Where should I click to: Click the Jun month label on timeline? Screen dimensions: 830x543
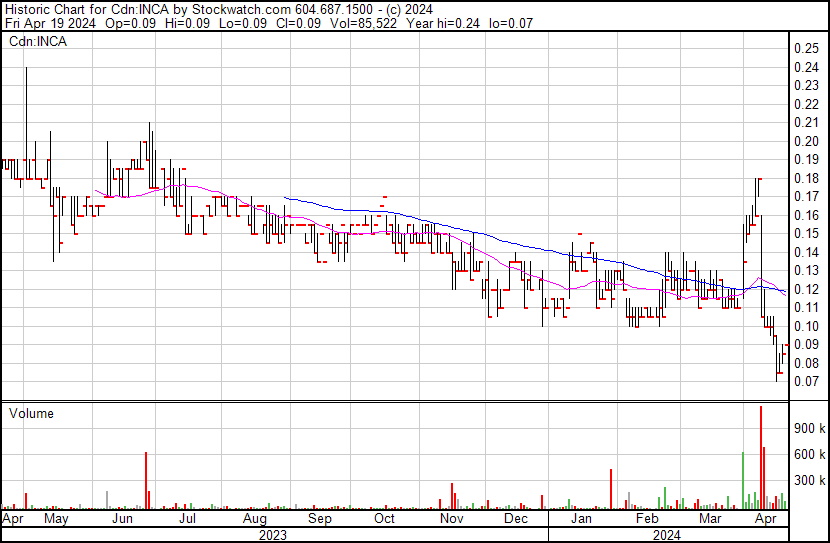(121, 520)
